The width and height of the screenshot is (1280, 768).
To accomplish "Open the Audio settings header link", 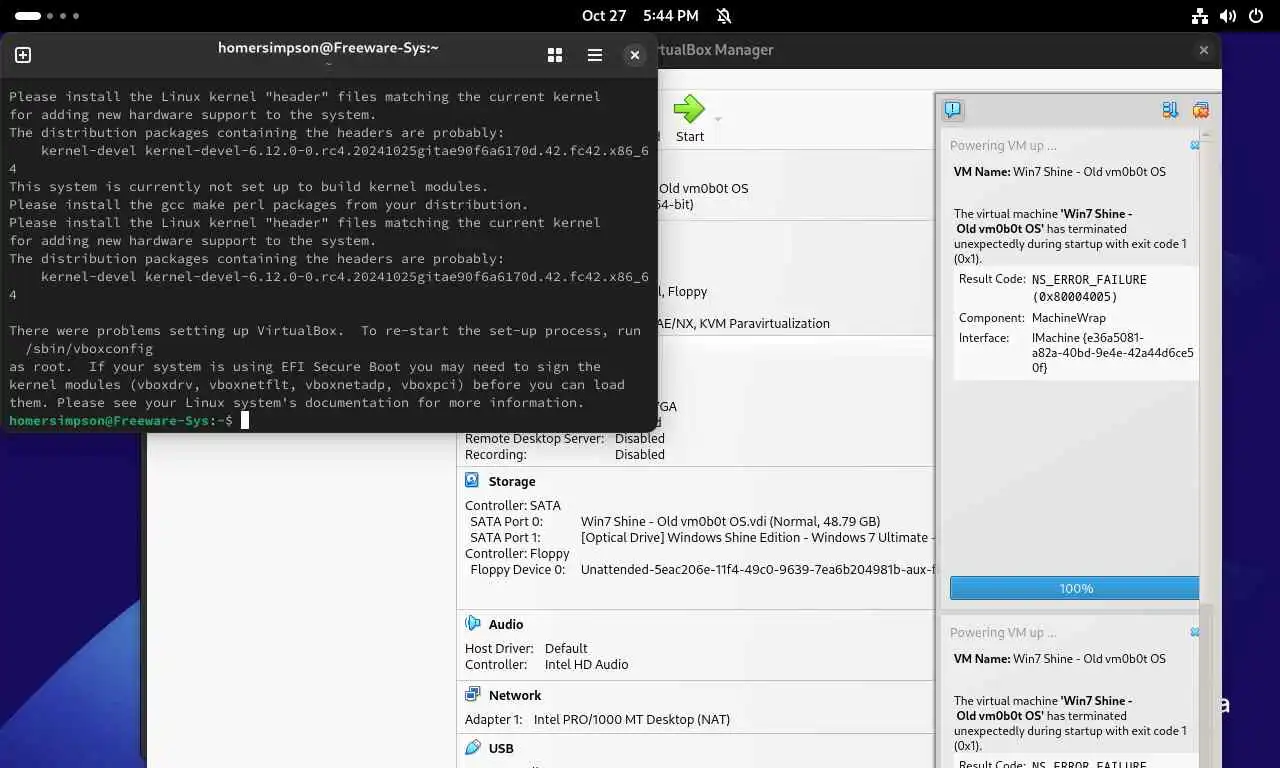I will pyautogui.click(x=506, y=625).
